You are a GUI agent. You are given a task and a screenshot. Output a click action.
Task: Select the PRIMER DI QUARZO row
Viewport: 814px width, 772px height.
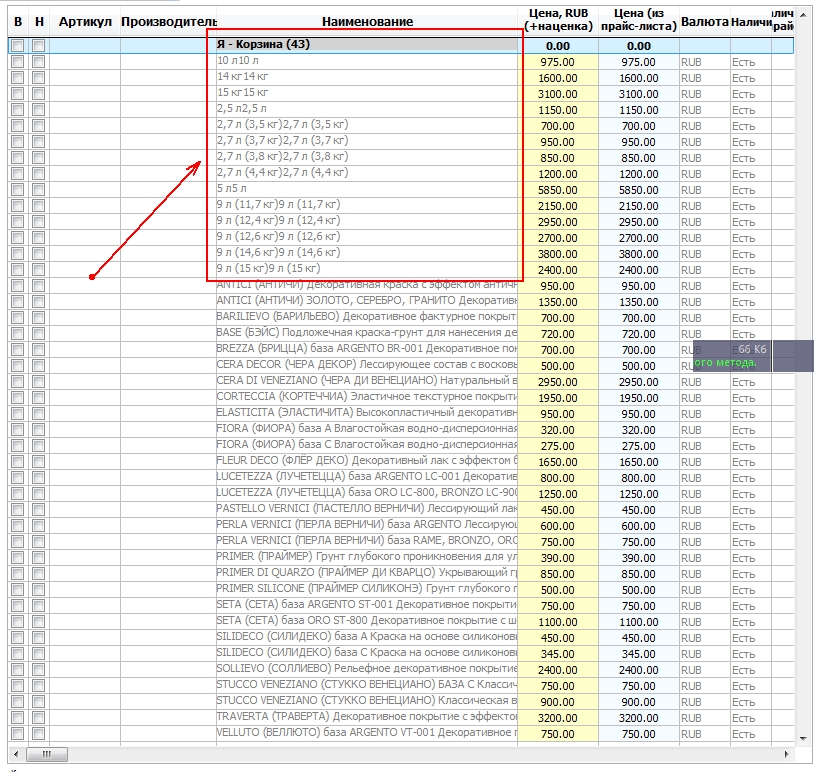[x=401, y=574]
